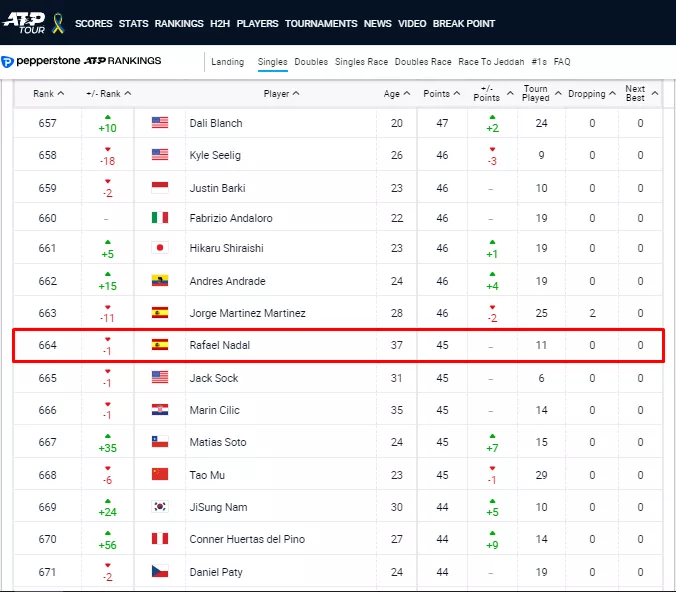Click the Ecuador flag beside Andres Andrade
This screenshot has height=592, width=676.
(x=160, y=281)
